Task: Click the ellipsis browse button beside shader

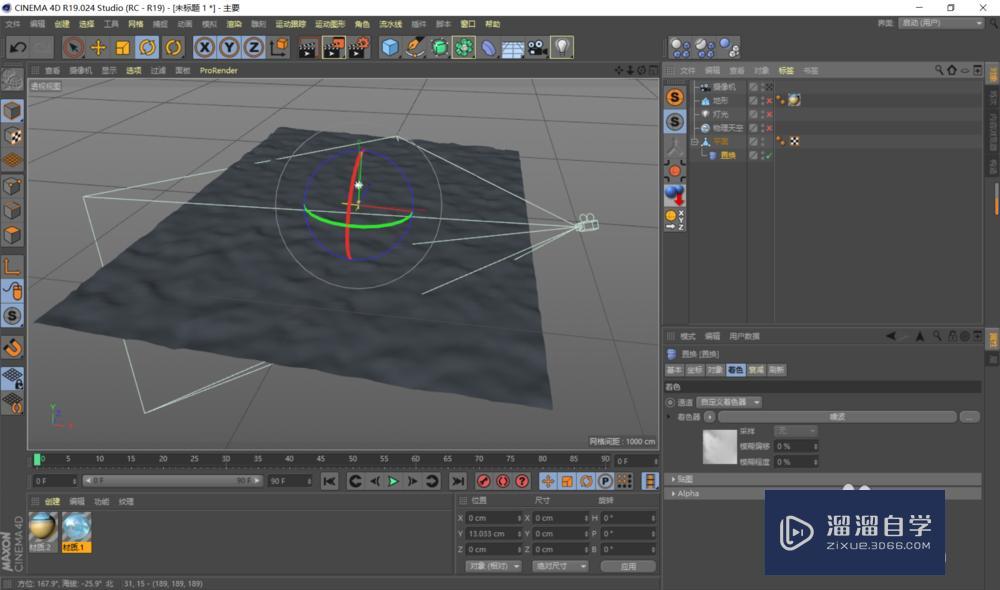Action: coord(969,417)
